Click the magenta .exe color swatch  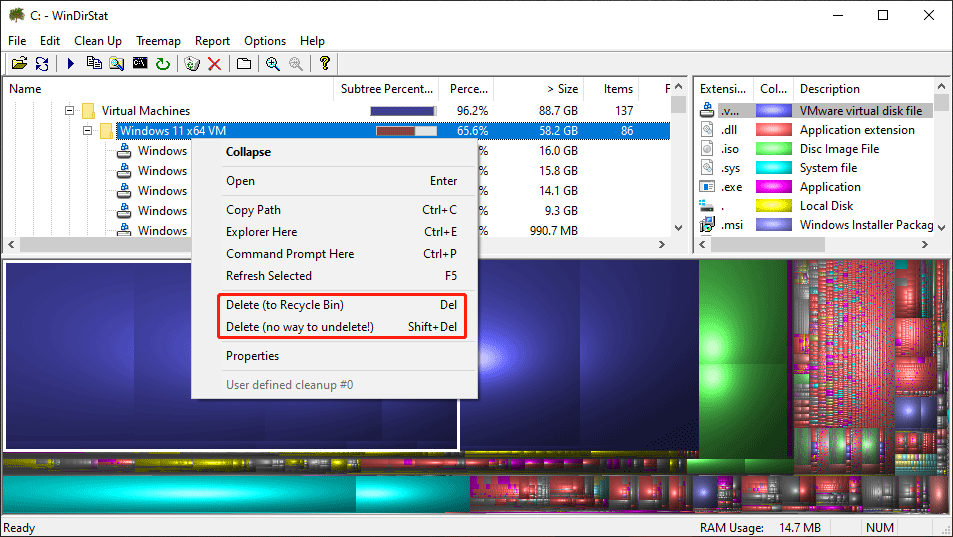[774, 186]
